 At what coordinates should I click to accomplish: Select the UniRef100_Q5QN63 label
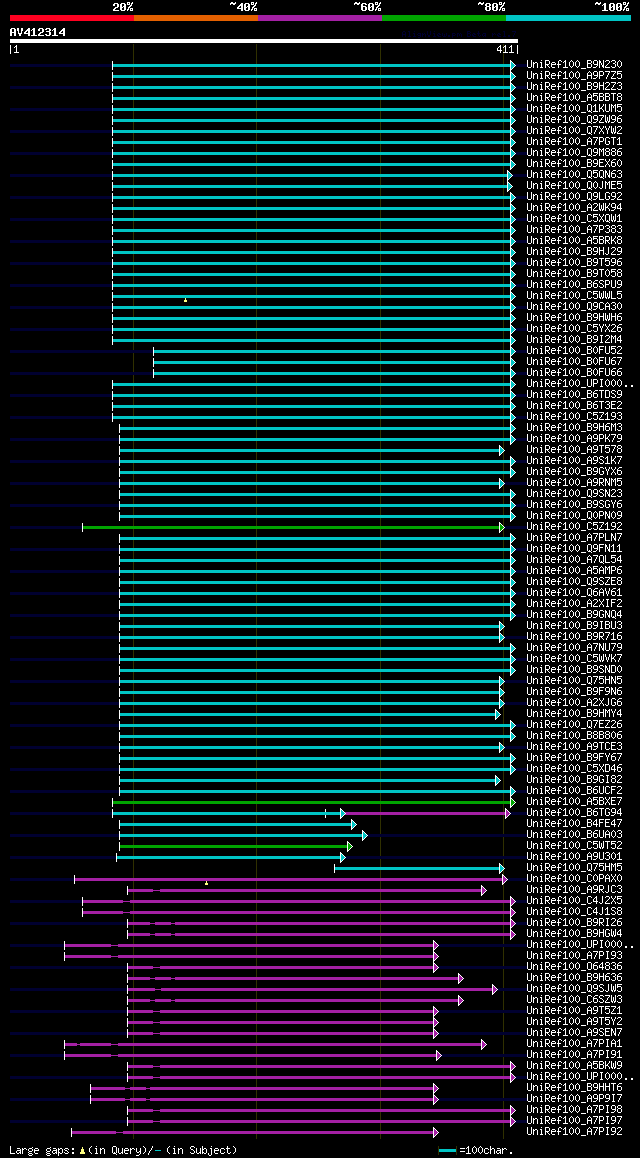574,175
